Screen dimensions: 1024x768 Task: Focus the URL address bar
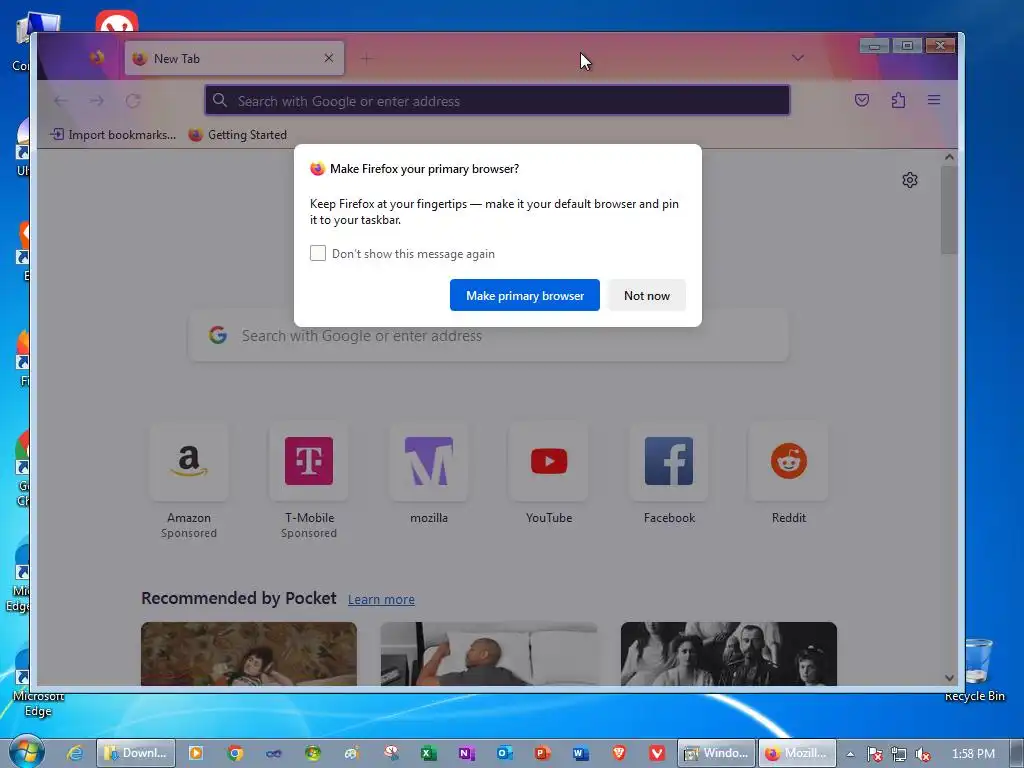point(497,101)
